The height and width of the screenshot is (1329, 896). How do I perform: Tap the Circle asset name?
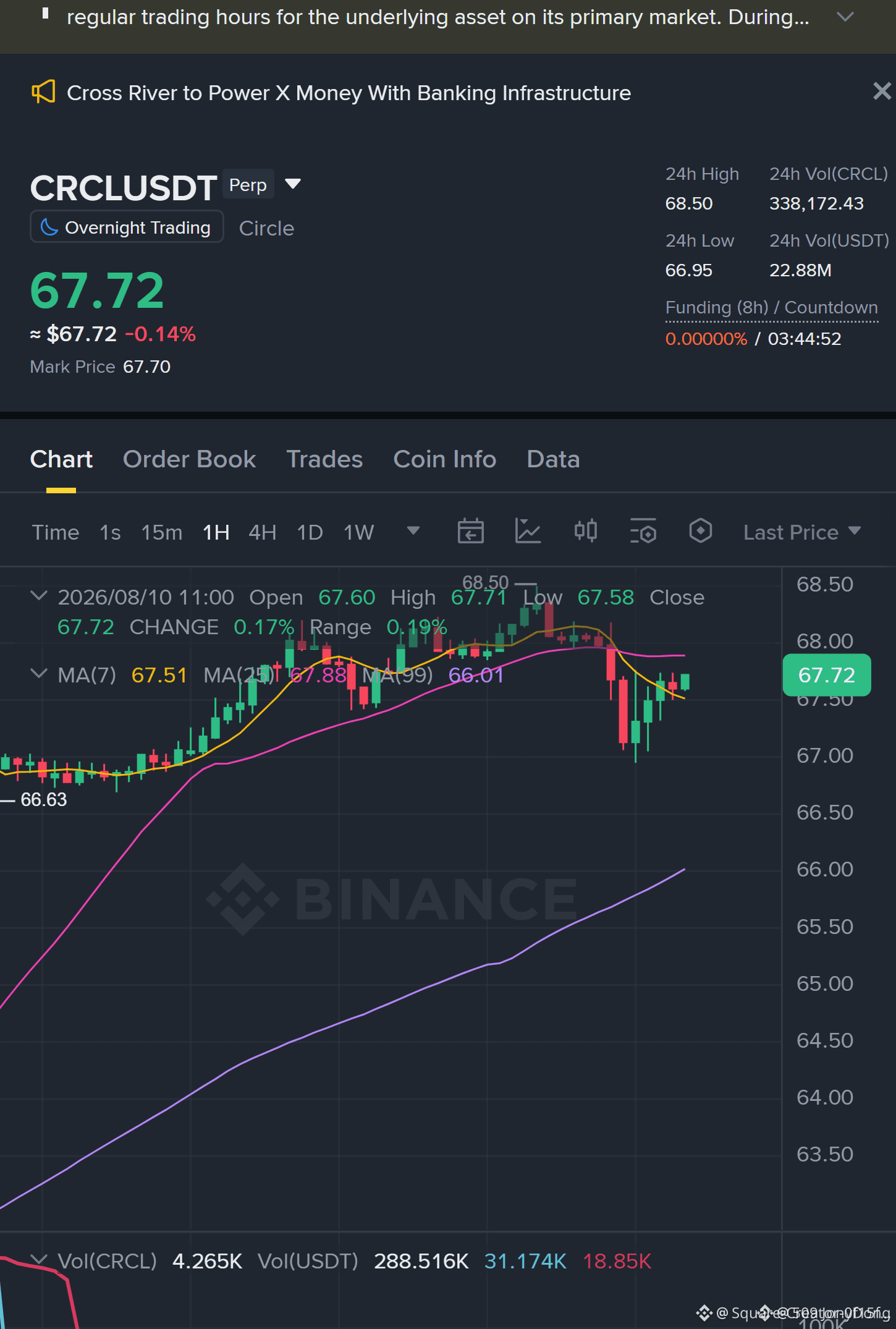click(266, 228)
